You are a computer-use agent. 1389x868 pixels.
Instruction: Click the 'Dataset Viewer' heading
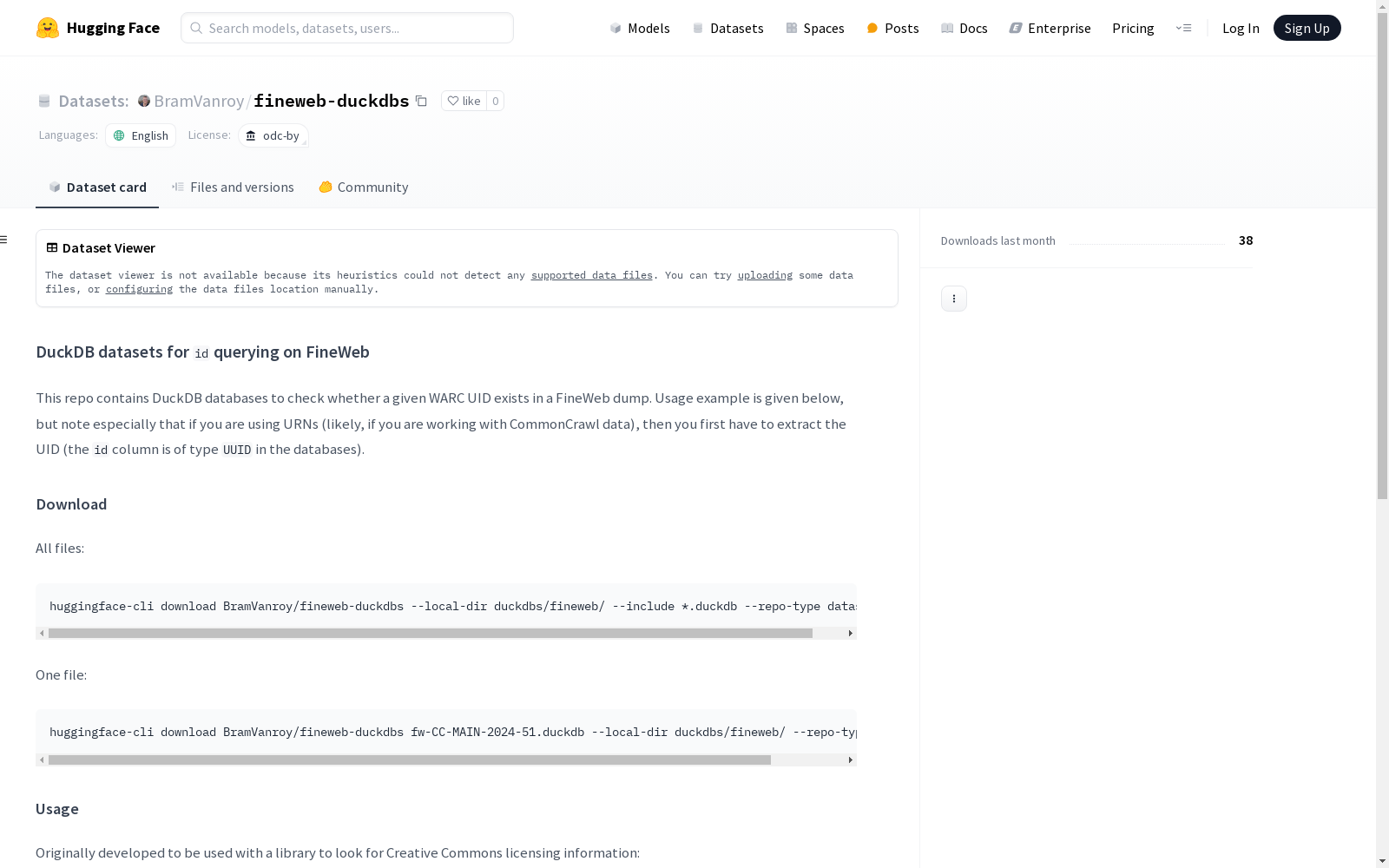pos(109,248)
